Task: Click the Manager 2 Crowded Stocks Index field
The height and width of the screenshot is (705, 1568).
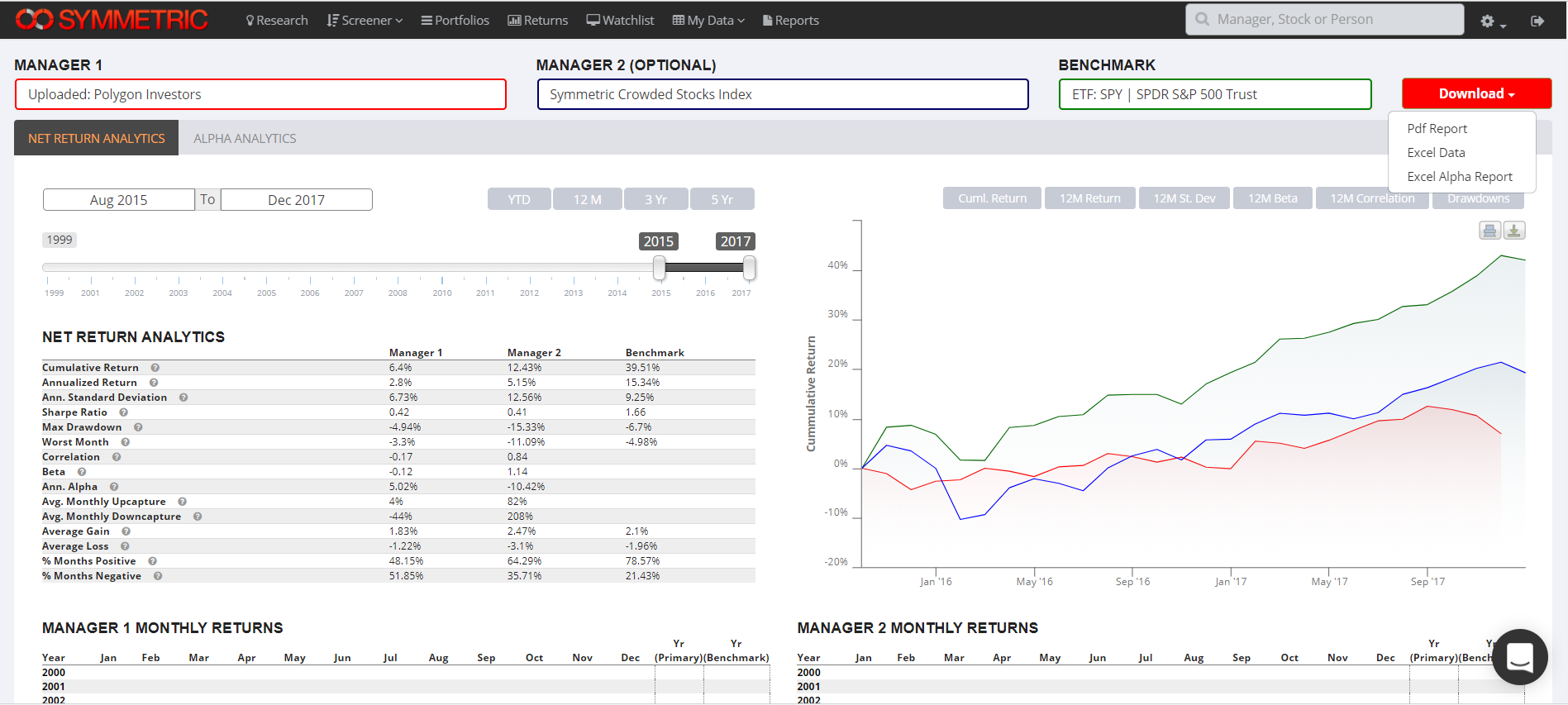Action: (x=783, y=94)
